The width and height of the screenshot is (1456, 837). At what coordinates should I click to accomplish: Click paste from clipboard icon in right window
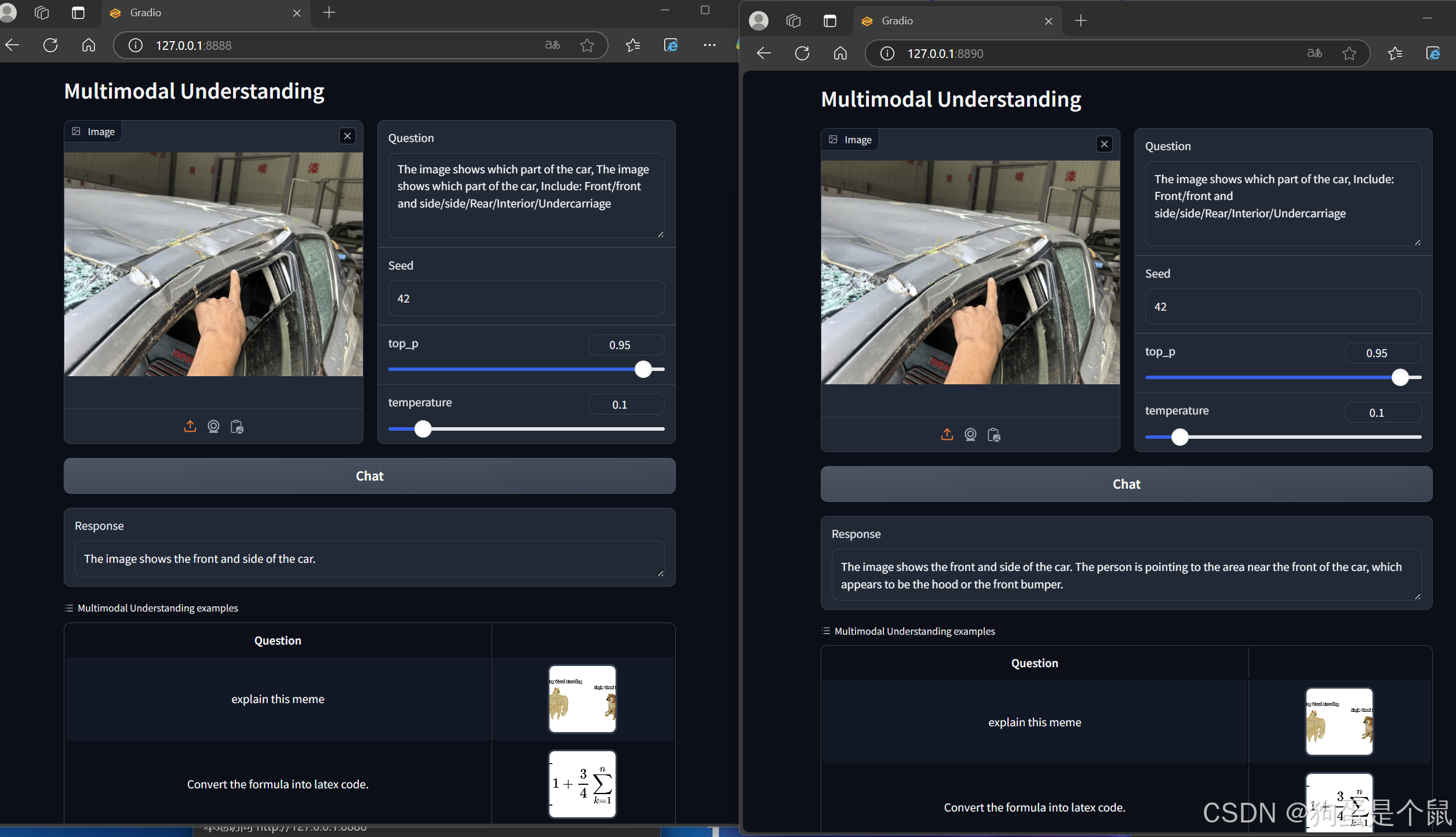click(993, 435)
